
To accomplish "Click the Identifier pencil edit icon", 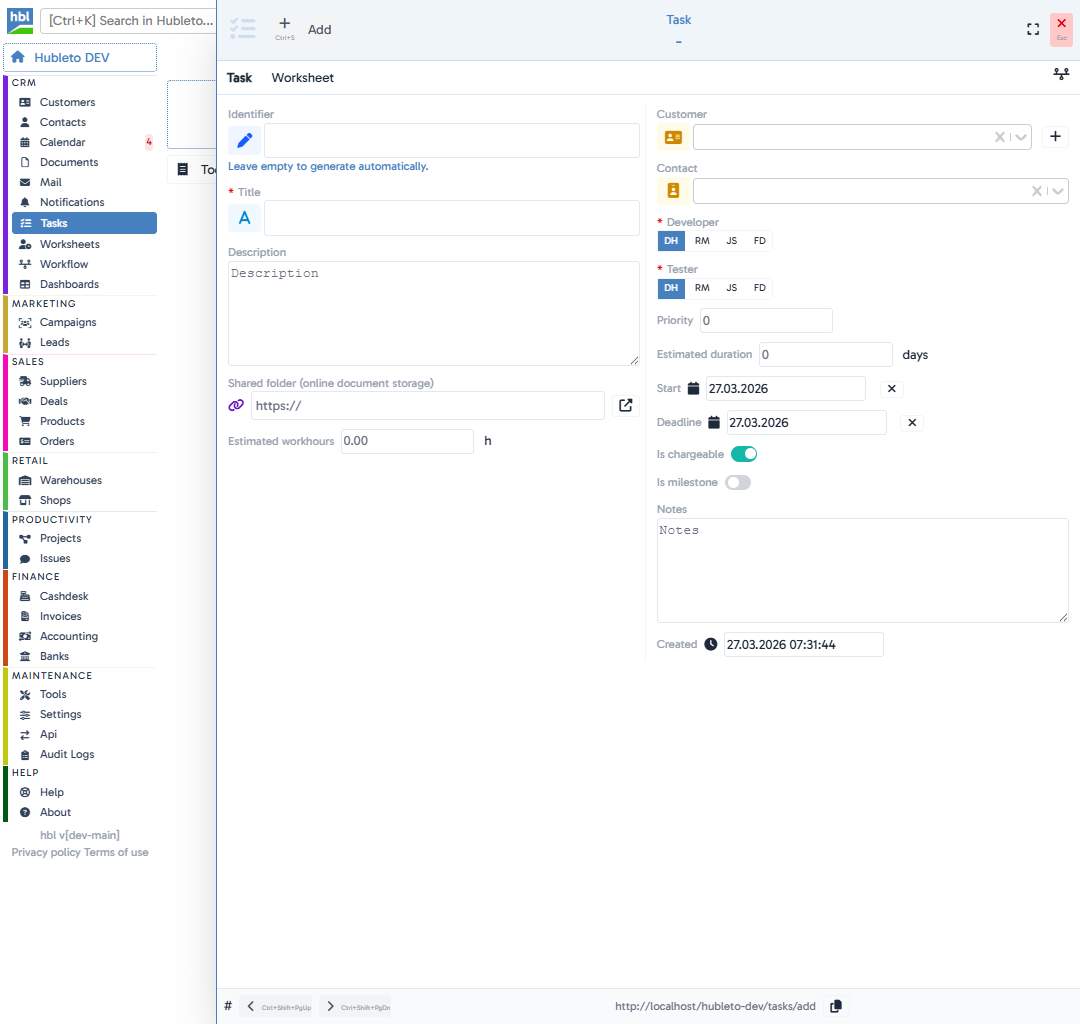I will point(244,141).
